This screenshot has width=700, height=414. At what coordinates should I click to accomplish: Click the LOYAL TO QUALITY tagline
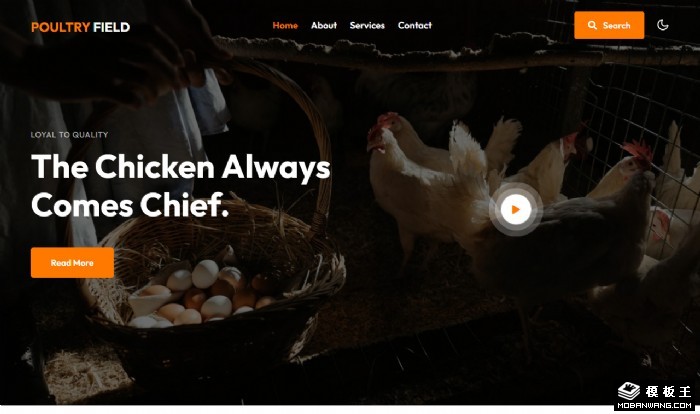69,134
